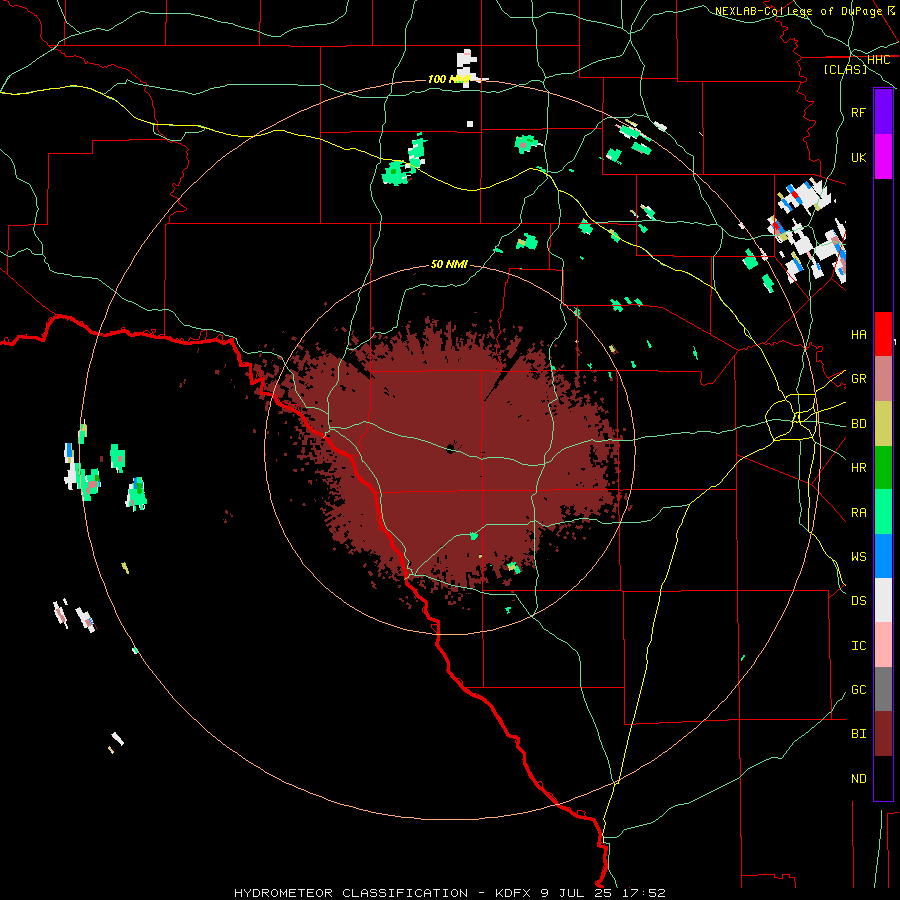Click the 50 NMI range ring label
Screen dimensions: 900x900
449,264
